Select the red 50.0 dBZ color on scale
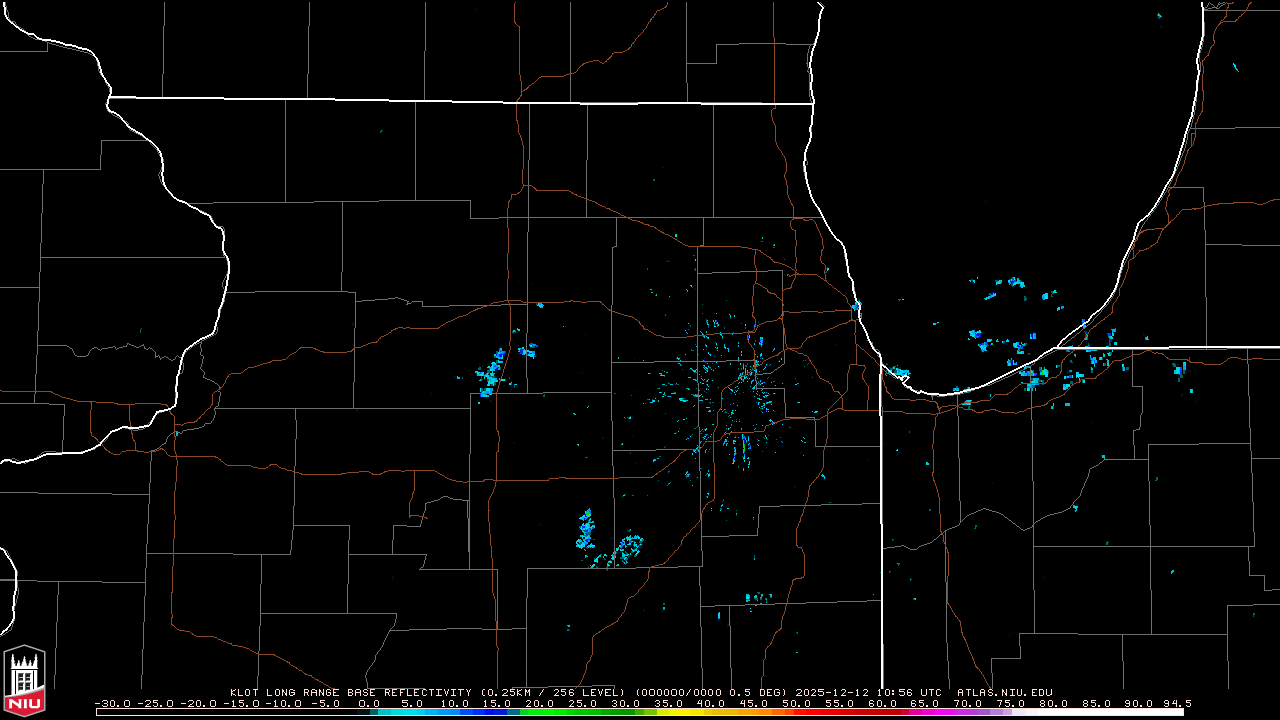 point(796,712)
